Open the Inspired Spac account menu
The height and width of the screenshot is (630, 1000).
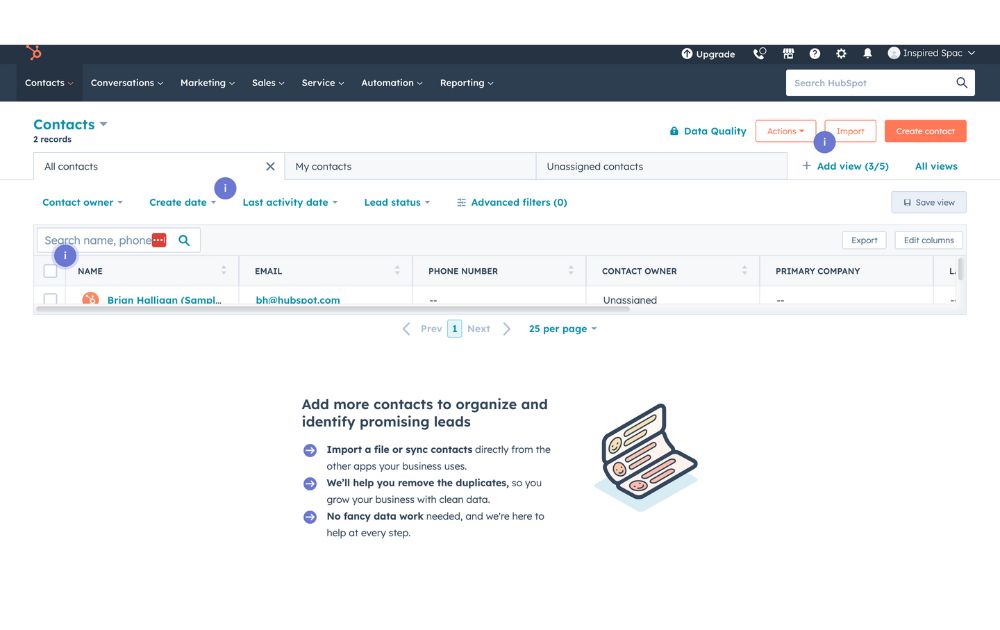click(x=932, y=53)
